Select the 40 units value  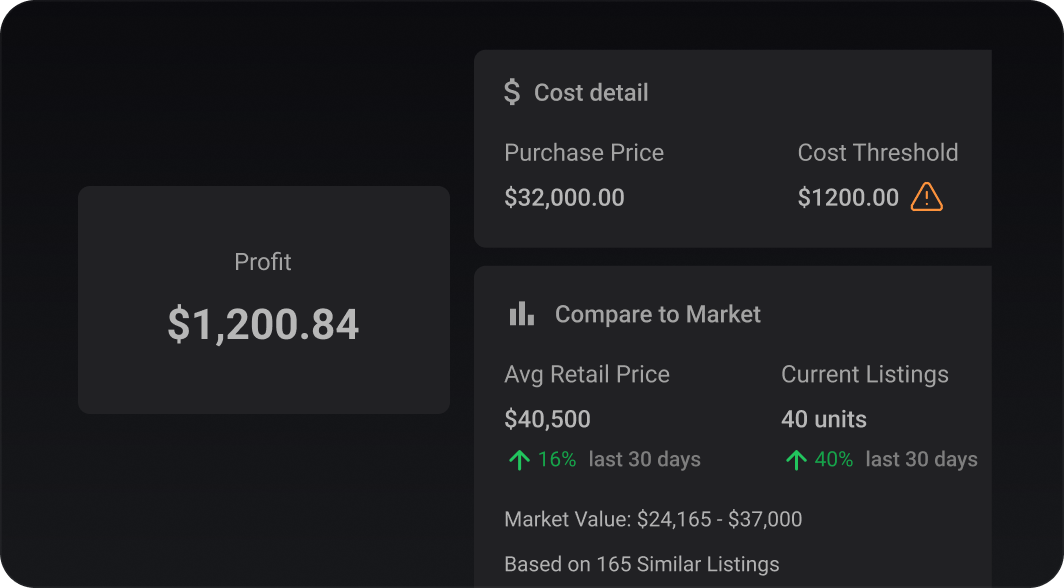point(824,419)
